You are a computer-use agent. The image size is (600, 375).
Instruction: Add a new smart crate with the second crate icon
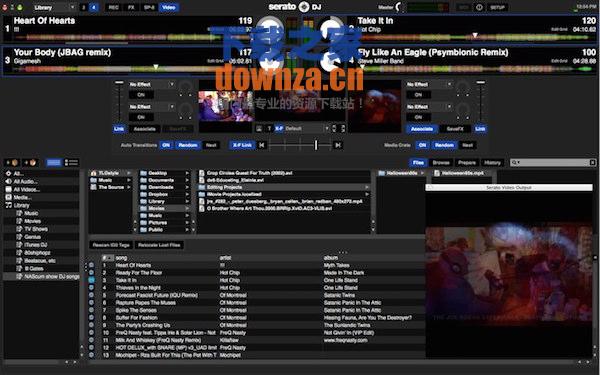(x=30, y=163)
